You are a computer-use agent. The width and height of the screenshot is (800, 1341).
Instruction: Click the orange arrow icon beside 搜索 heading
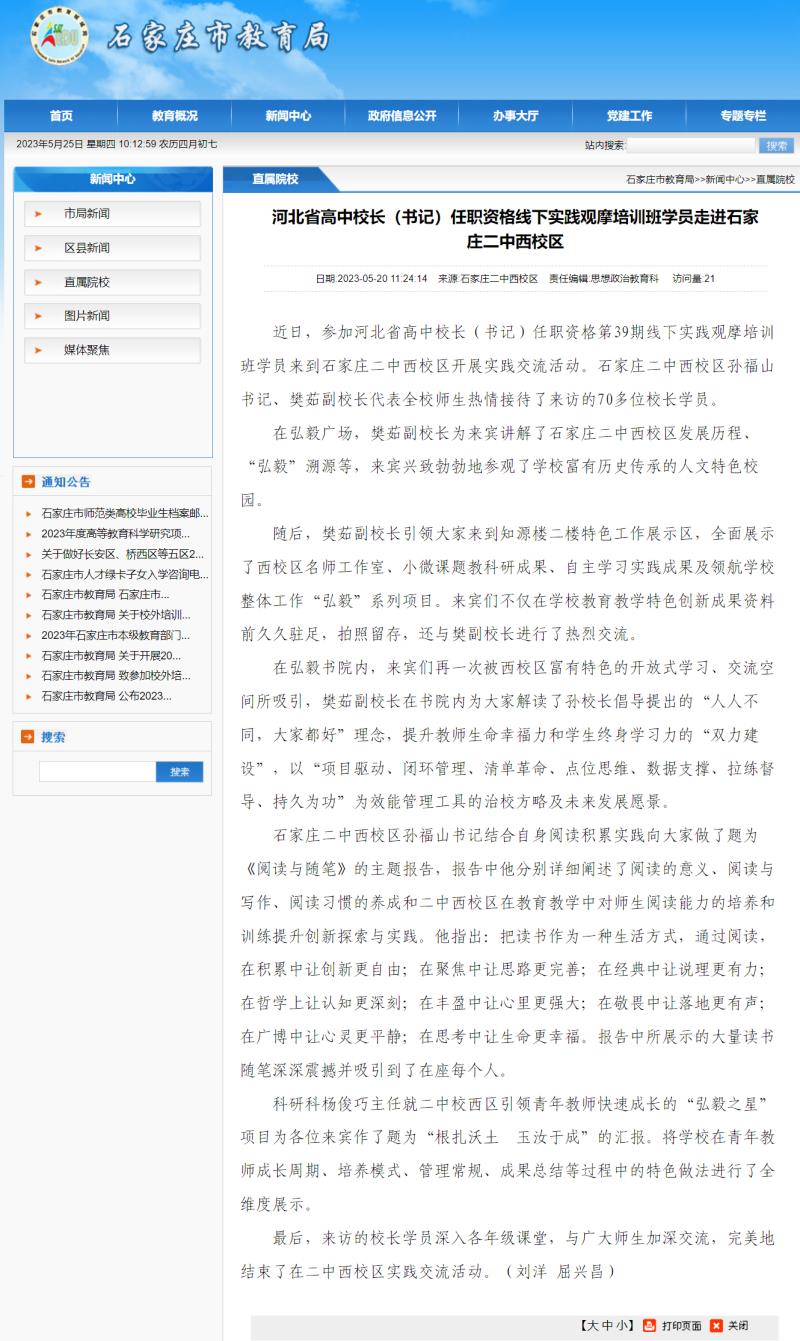tap(28, 737)
